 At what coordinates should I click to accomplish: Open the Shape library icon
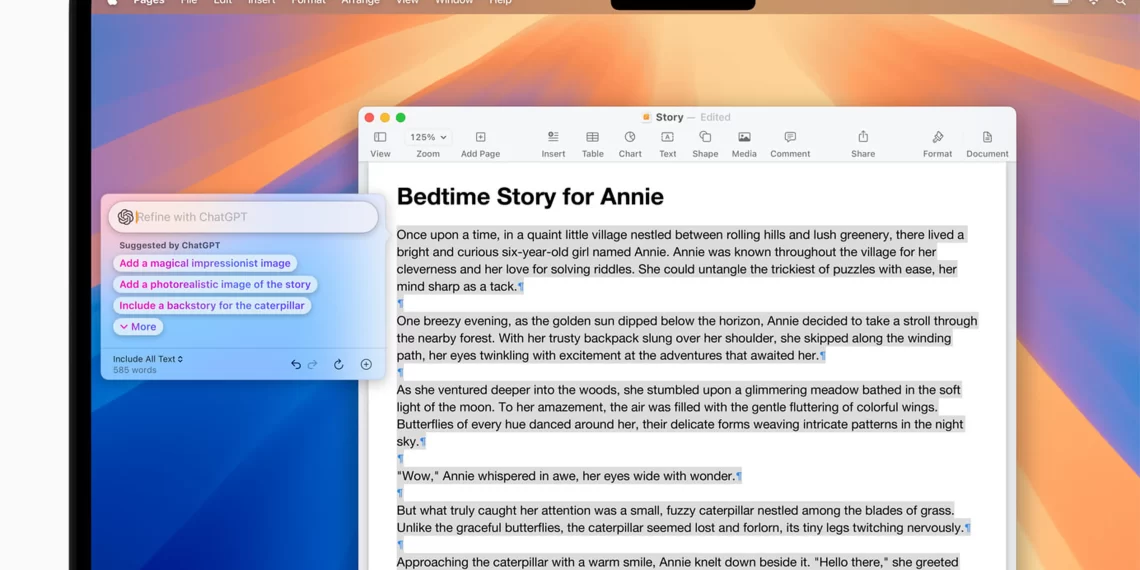705,138
